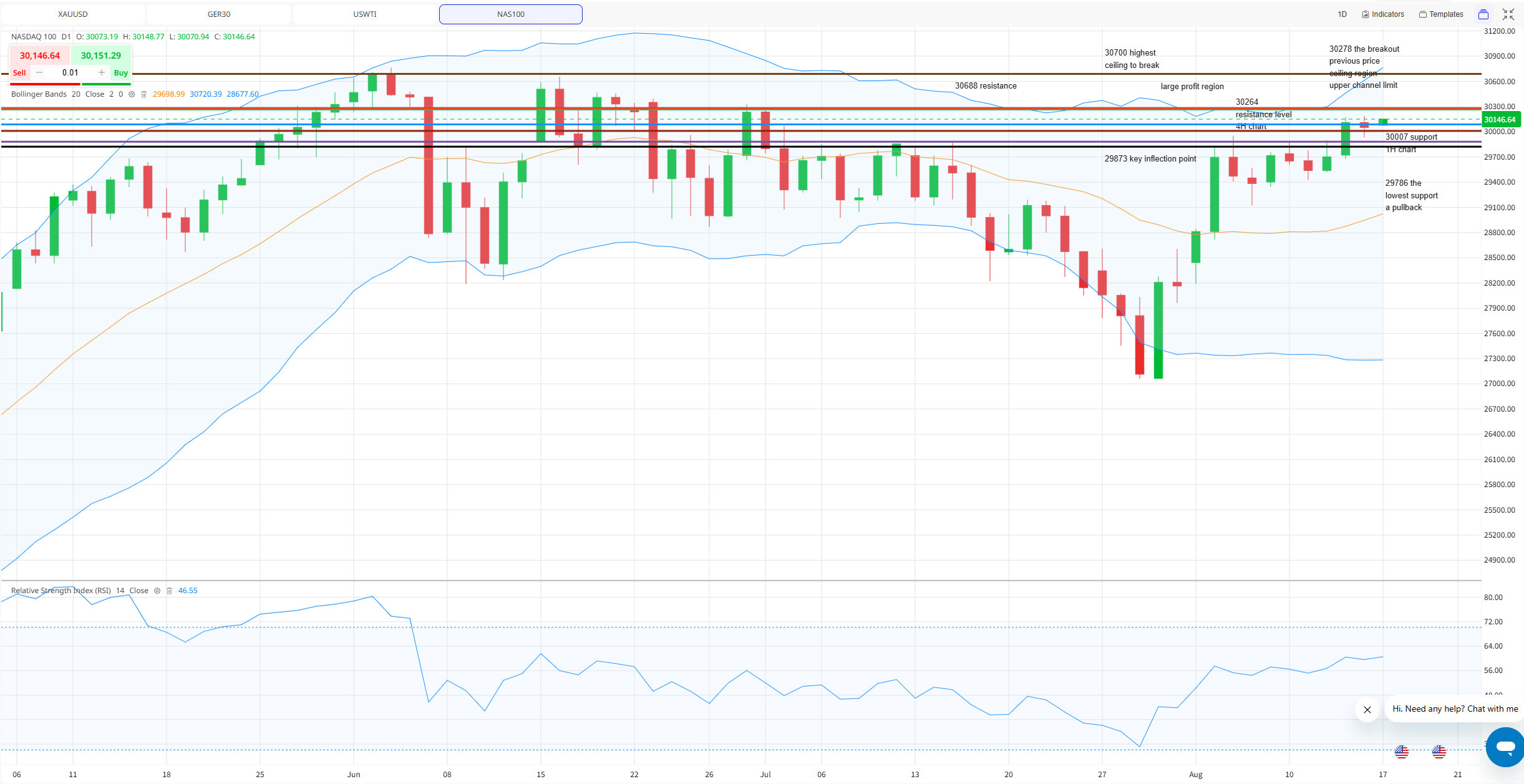1524x784 pixels.
Task: Click the 0.01 lot size field
Action: coord(70,72)
